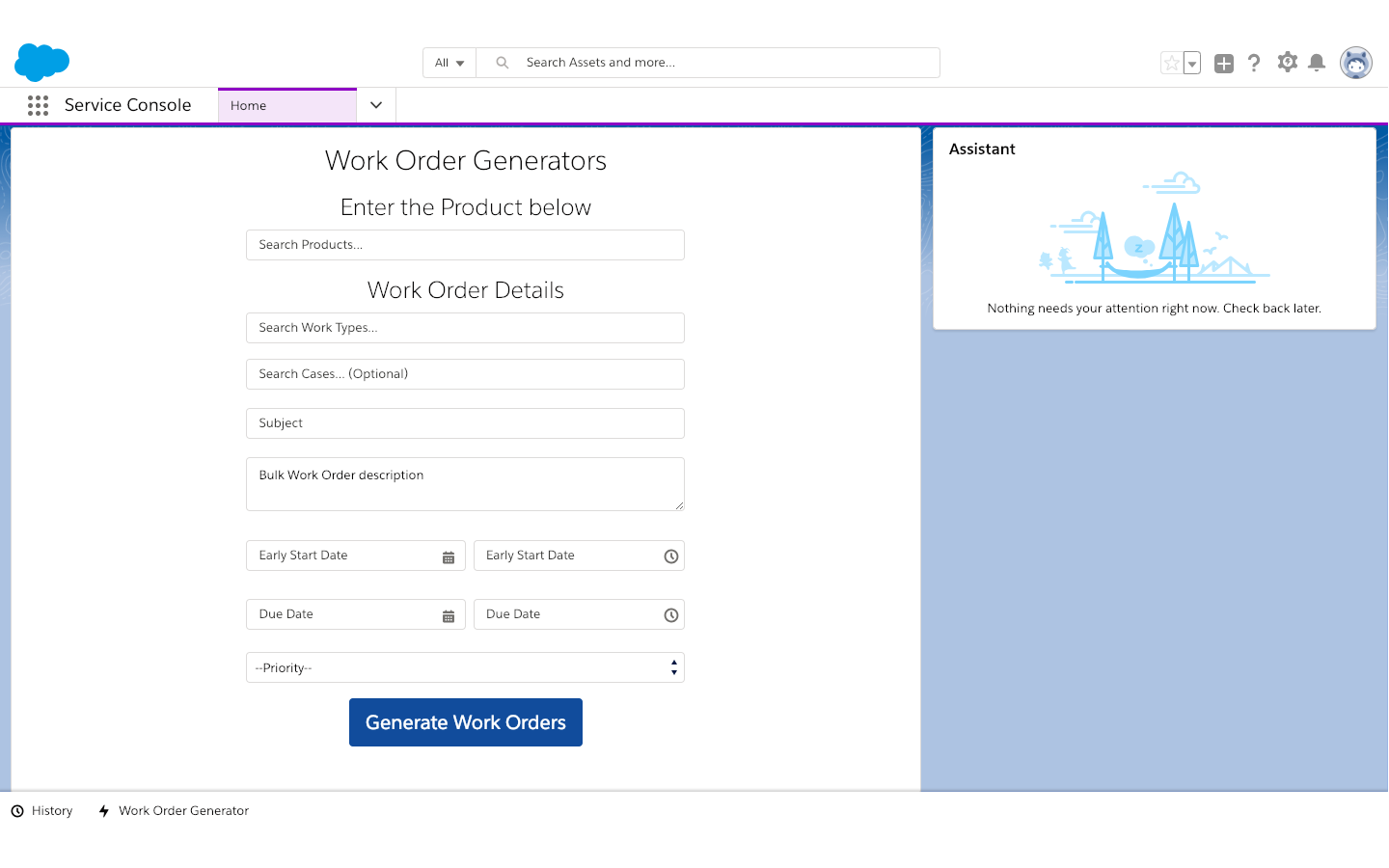Open the Early Start Date calendar picker

click(449, 556)
